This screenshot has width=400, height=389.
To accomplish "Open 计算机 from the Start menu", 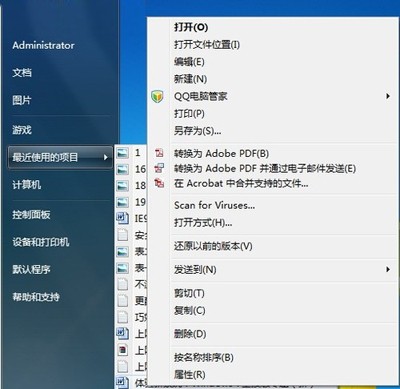I will (x=27, y=185).
